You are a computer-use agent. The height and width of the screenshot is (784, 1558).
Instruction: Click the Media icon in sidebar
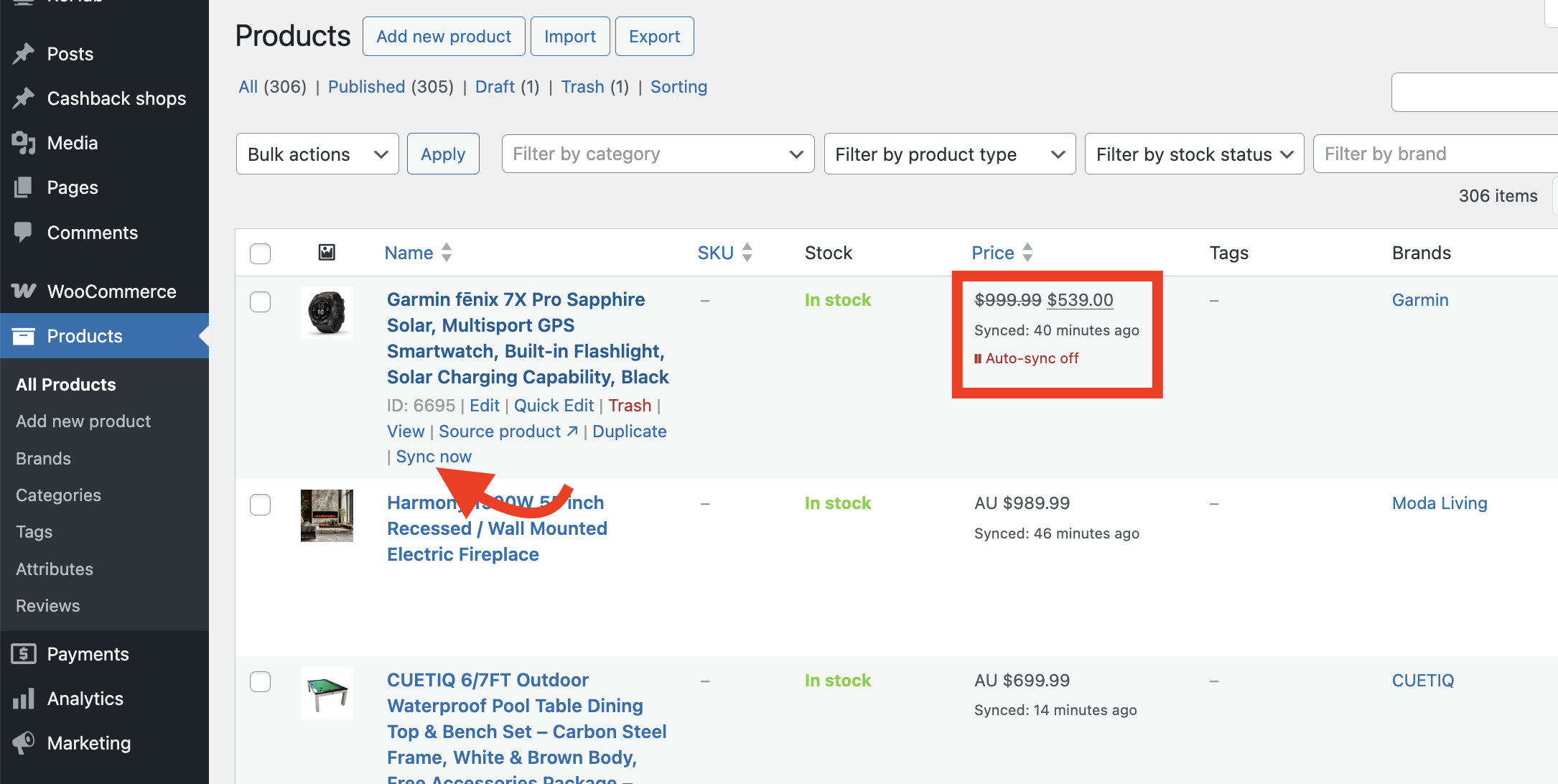click(x=24, y=143)
